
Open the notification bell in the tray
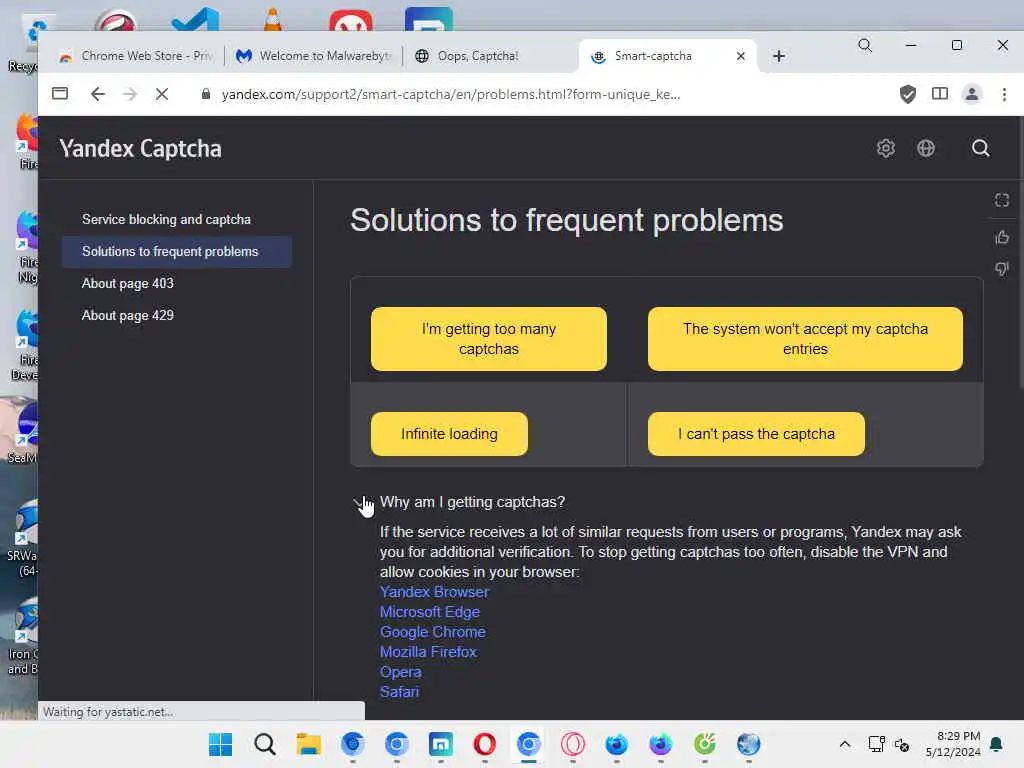996,744
